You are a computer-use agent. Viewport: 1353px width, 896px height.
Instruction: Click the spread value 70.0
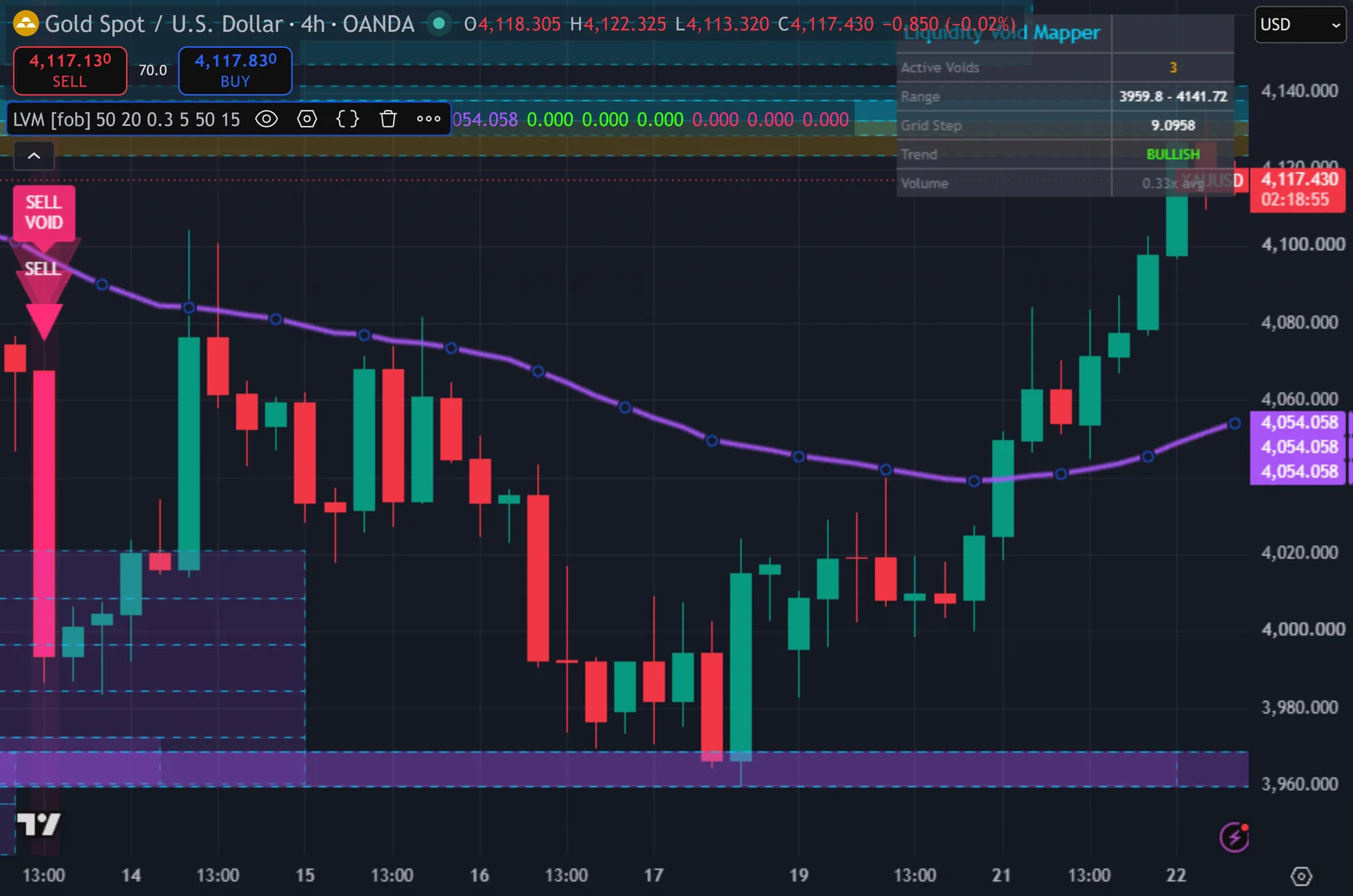[x=153, y=70]
